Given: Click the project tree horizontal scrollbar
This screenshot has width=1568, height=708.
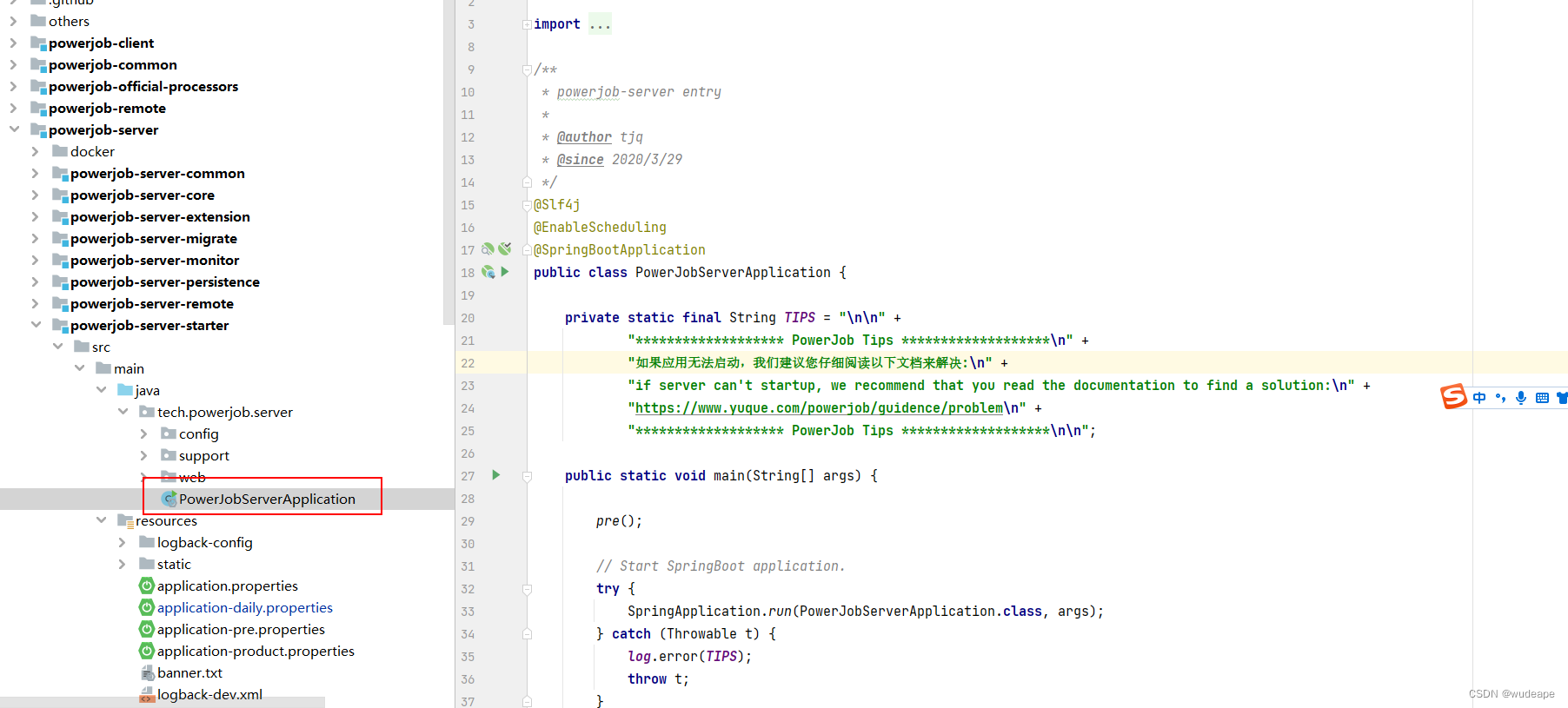Looking at the screenshot, I should tap(163, 702).
